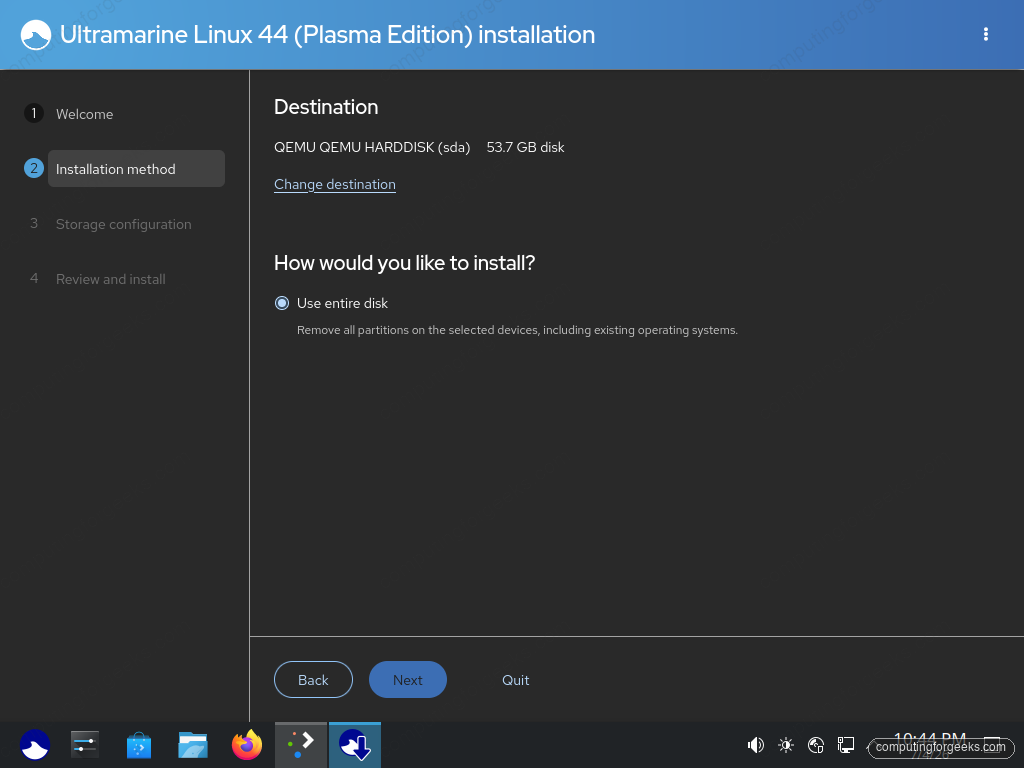Click the 'How would you like to install?' heading
The height and width of the screenshot is (768, 1024).
point(404,263)
